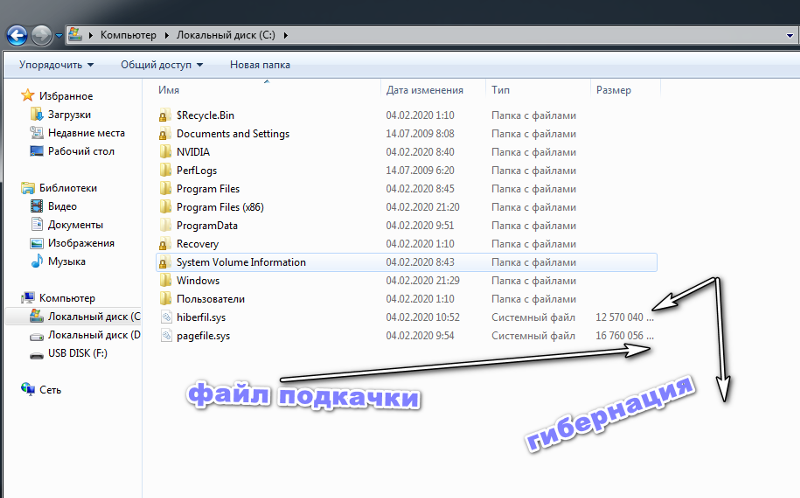Select the Windows folder name
This screenshot has height=498, width=800.
tap(198, 281)
